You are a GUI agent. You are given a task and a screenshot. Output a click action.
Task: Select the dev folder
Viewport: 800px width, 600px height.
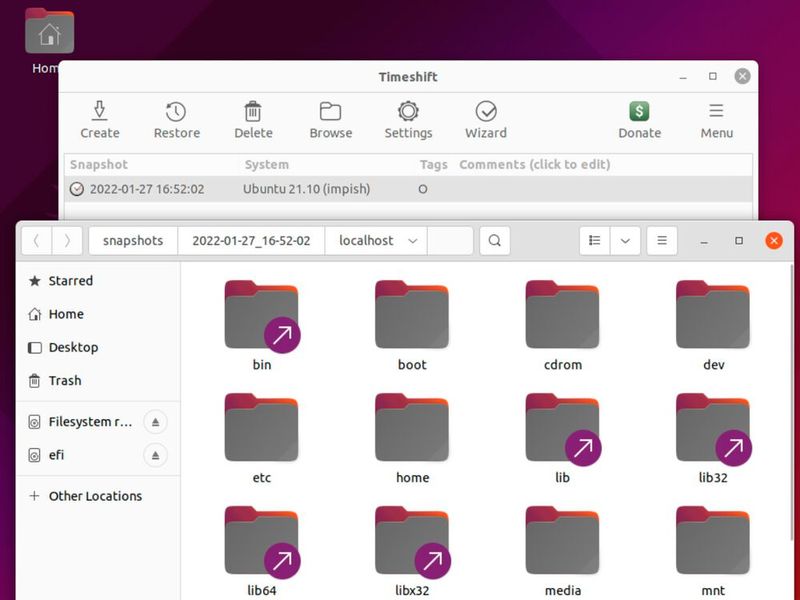click(x=713, y=326)
